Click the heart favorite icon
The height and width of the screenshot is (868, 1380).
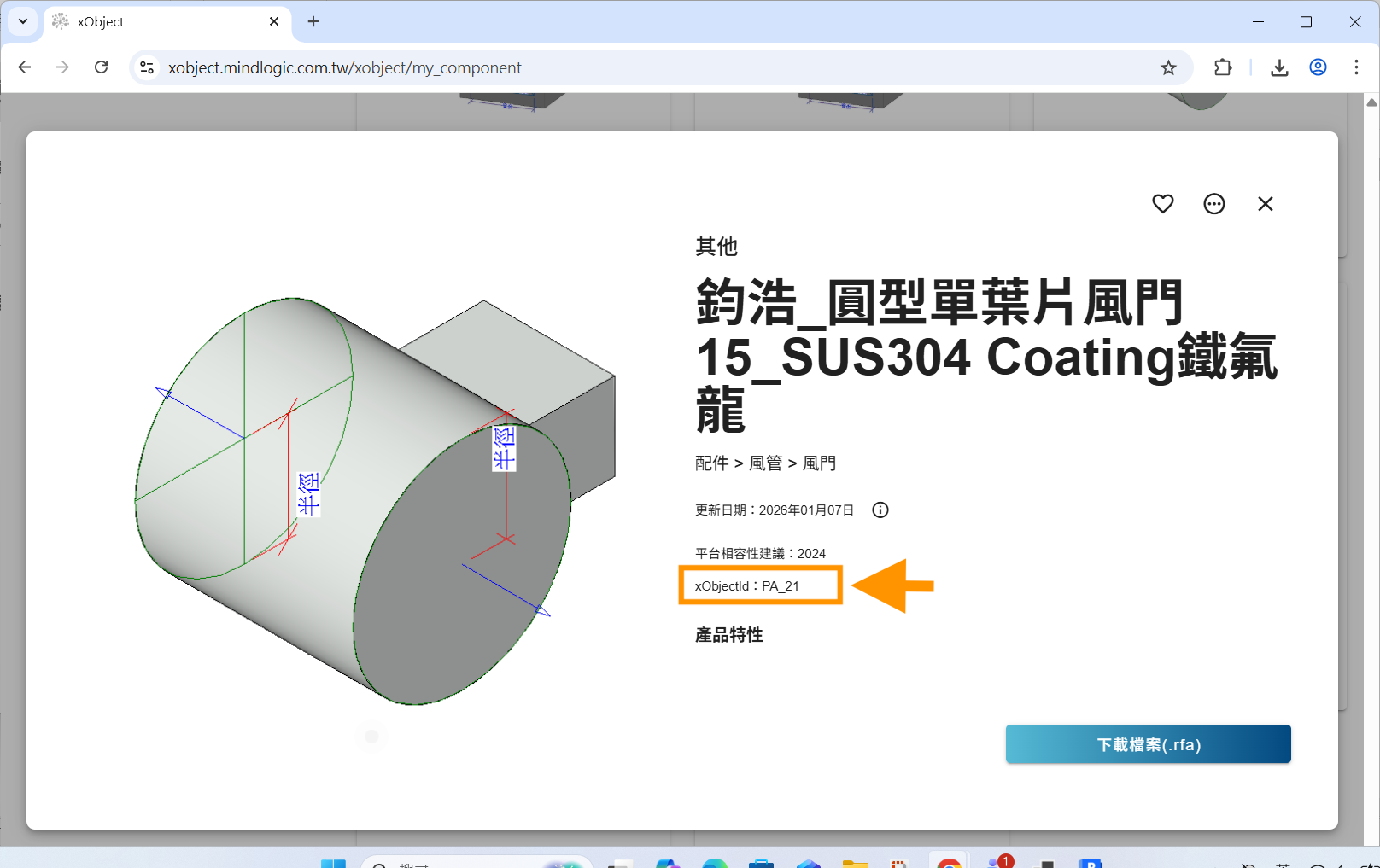pos(1162,204)
